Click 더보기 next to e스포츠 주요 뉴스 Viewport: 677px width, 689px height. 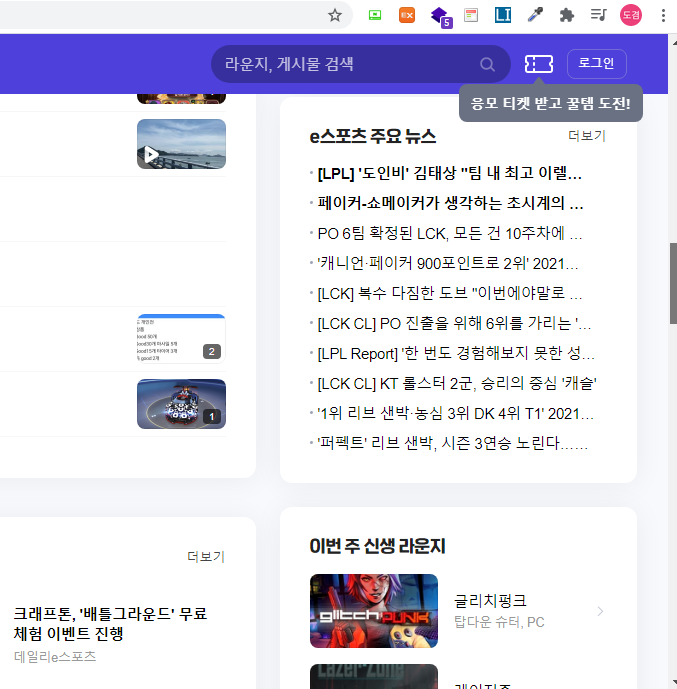tap(587, 135)
